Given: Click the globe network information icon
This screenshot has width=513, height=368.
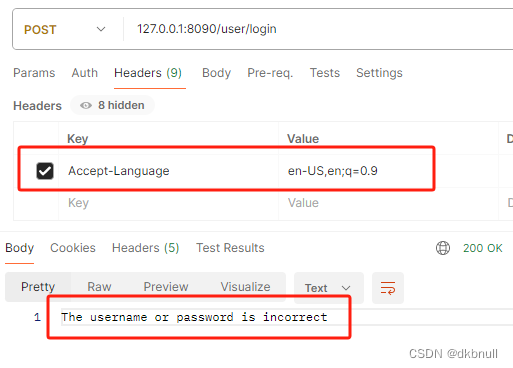Looking at the screenshot, I should tap(443, 248).
